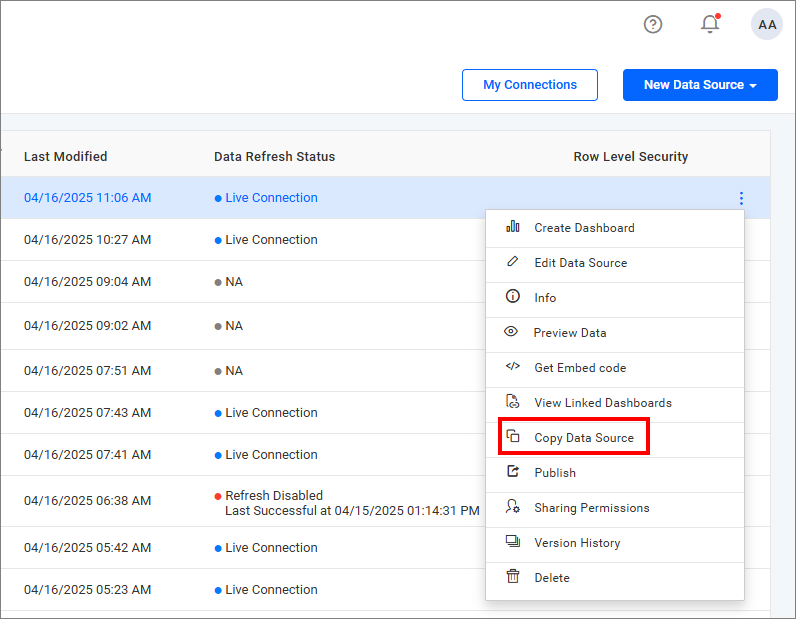The height and width of the screenshot is (619, 796).
Task: Click the 04/16/2025 11:06 AM date
Action: (87, 198)
